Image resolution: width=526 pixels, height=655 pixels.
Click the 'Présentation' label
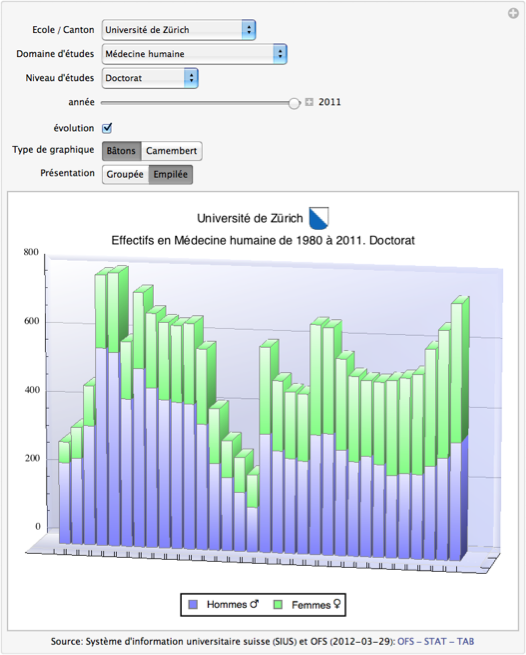click(x=67, y=173)
